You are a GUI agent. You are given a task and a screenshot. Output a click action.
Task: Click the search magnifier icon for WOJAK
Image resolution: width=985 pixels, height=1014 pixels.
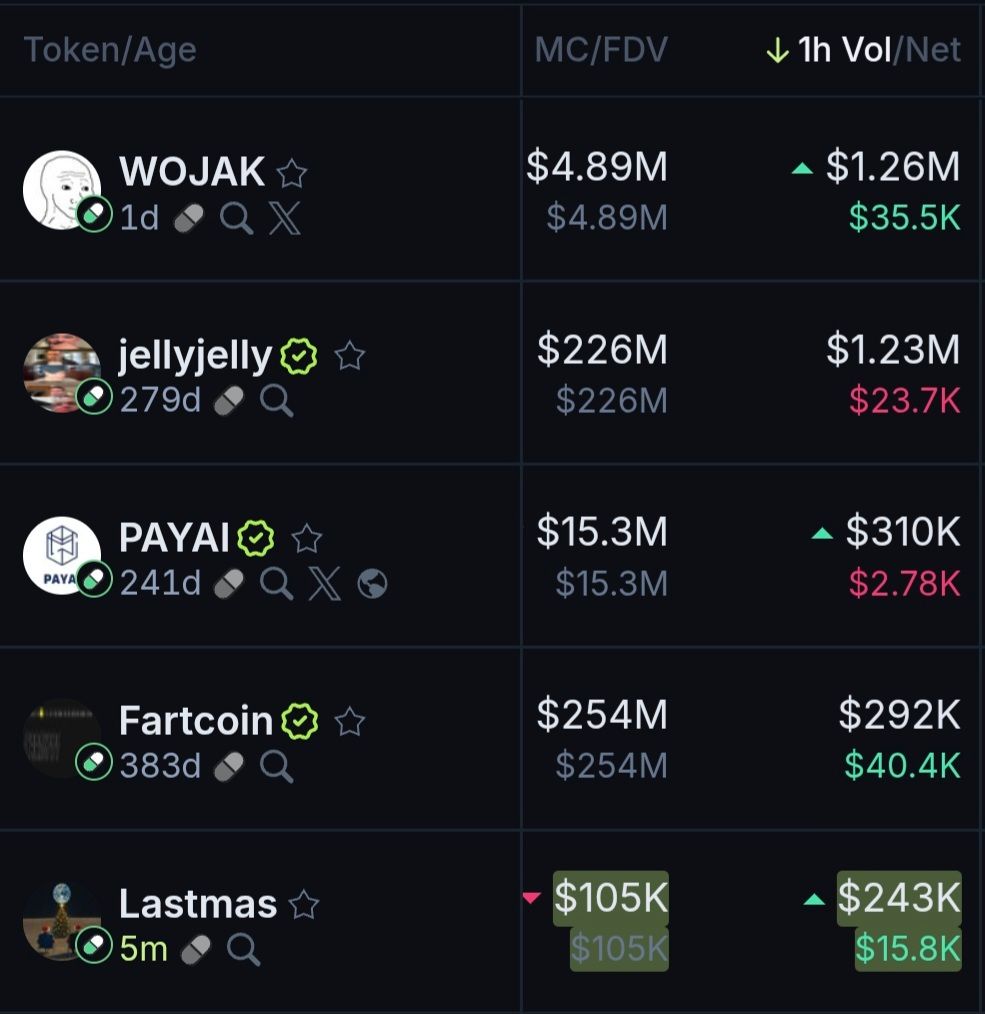click(x=237, y=218)
